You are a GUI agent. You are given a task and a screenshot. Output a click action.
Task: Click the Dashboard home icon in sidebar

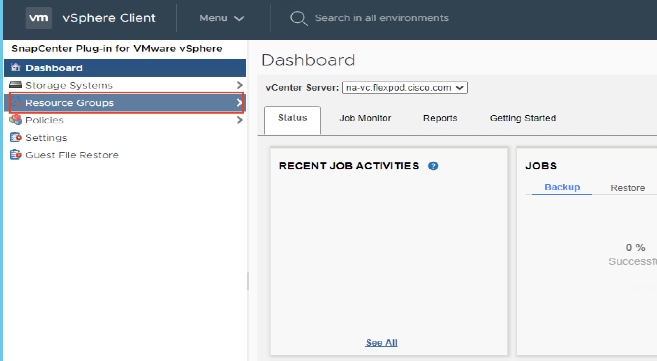click(16, 67)
